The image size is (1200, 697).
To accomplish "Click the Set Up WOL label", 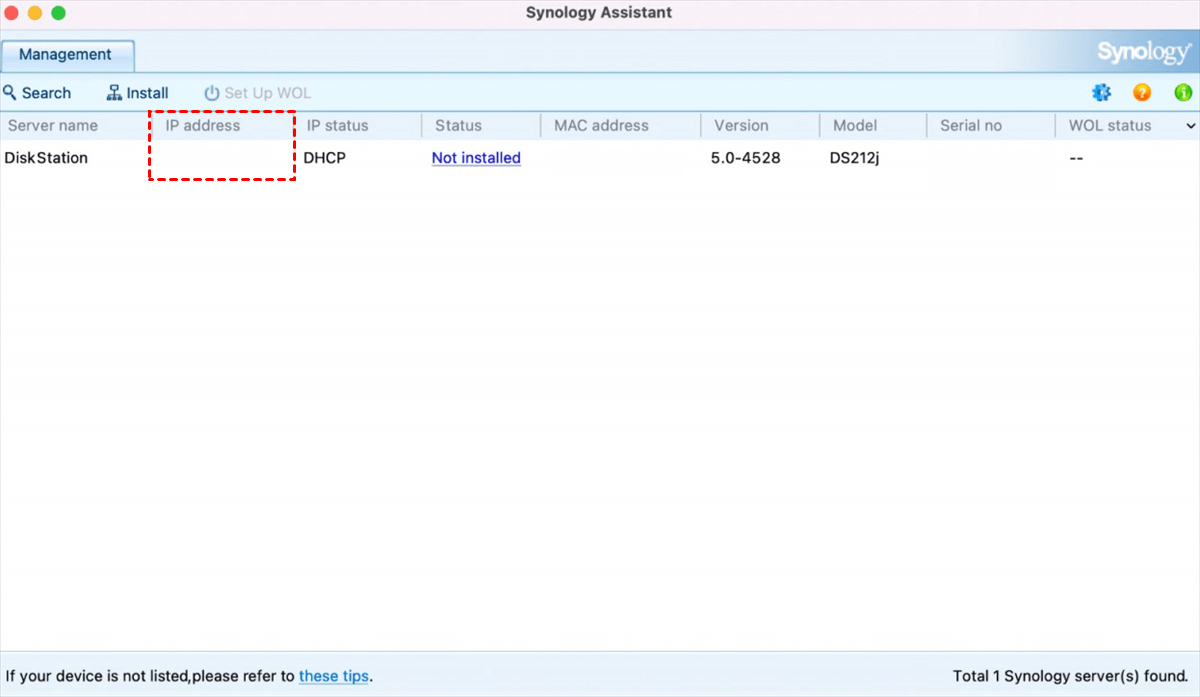I will 267,93.
